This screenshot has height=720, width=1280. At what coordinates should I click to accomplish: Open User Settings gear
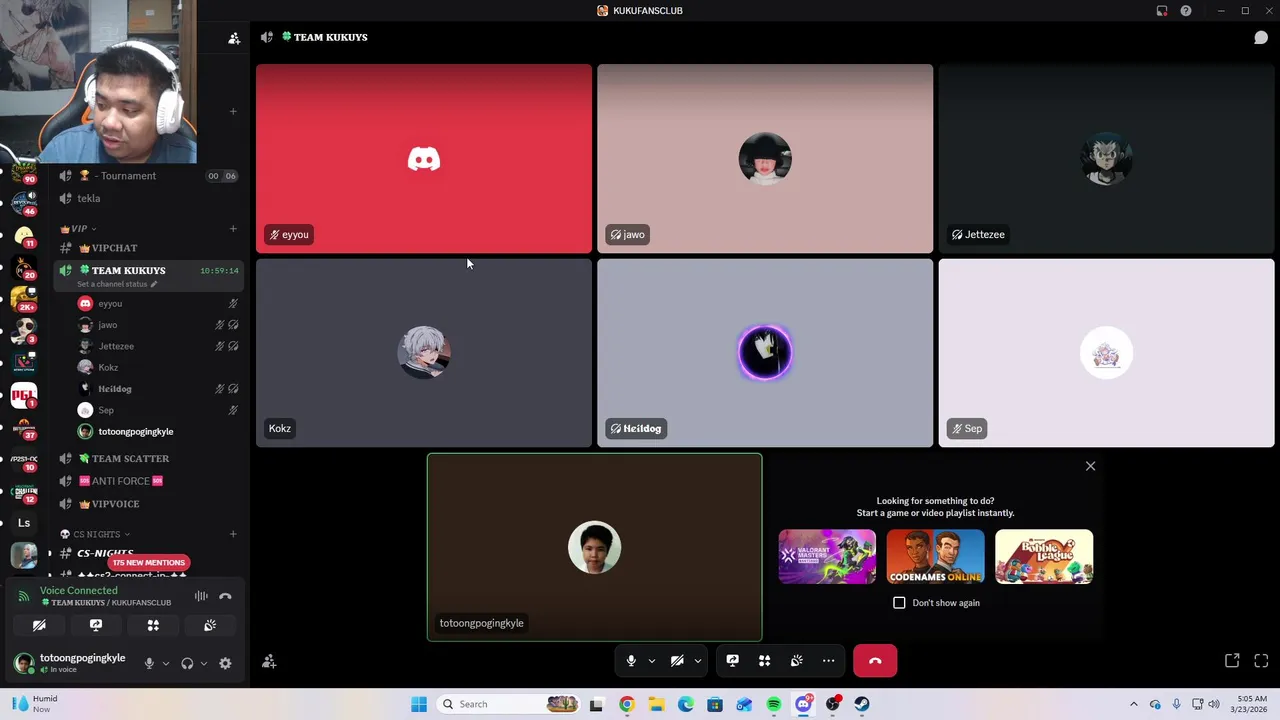(x=225, y=663)
